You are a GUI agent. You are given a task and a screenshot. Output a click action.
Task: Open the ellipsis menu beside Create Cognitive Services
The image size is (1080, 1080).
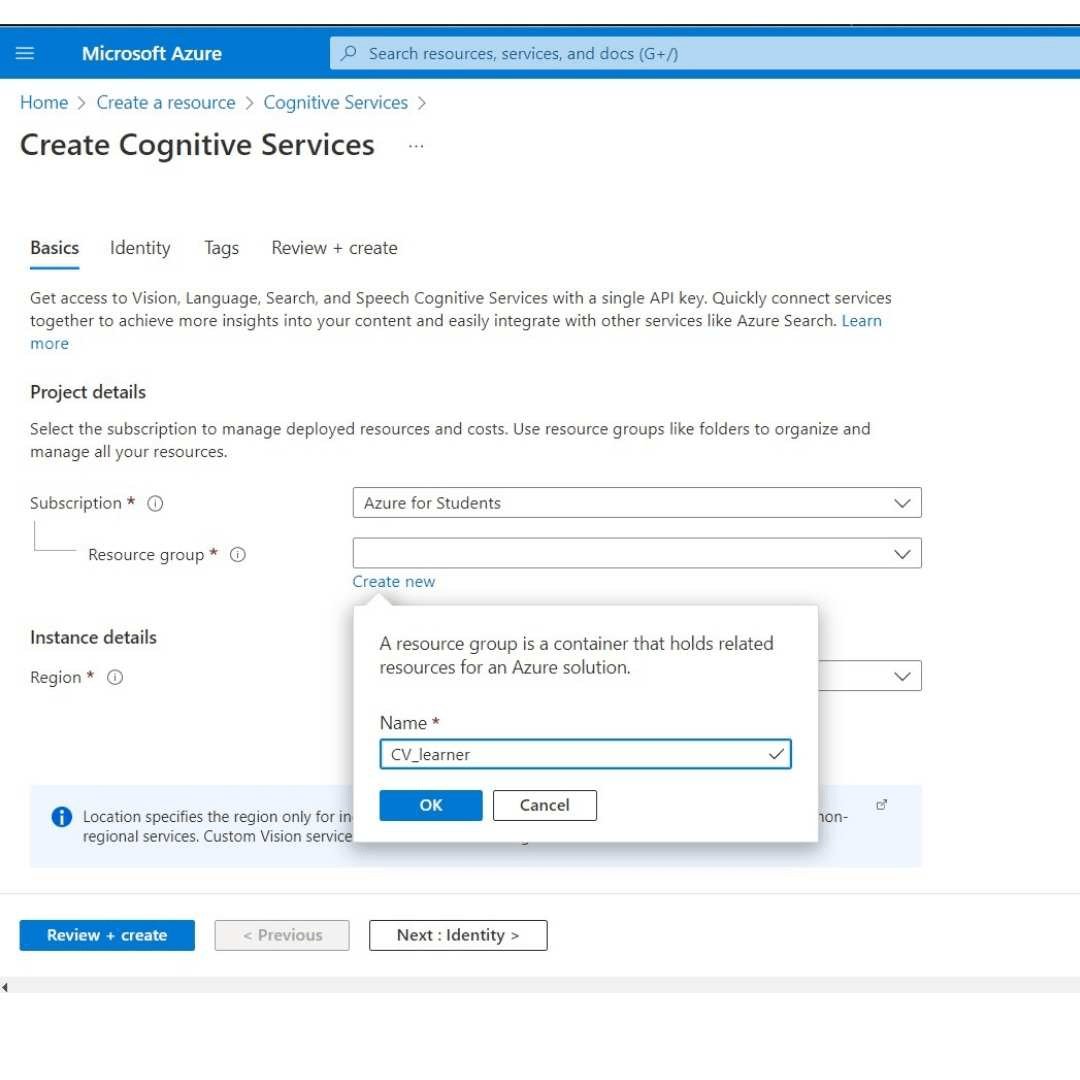pos(416,146)
